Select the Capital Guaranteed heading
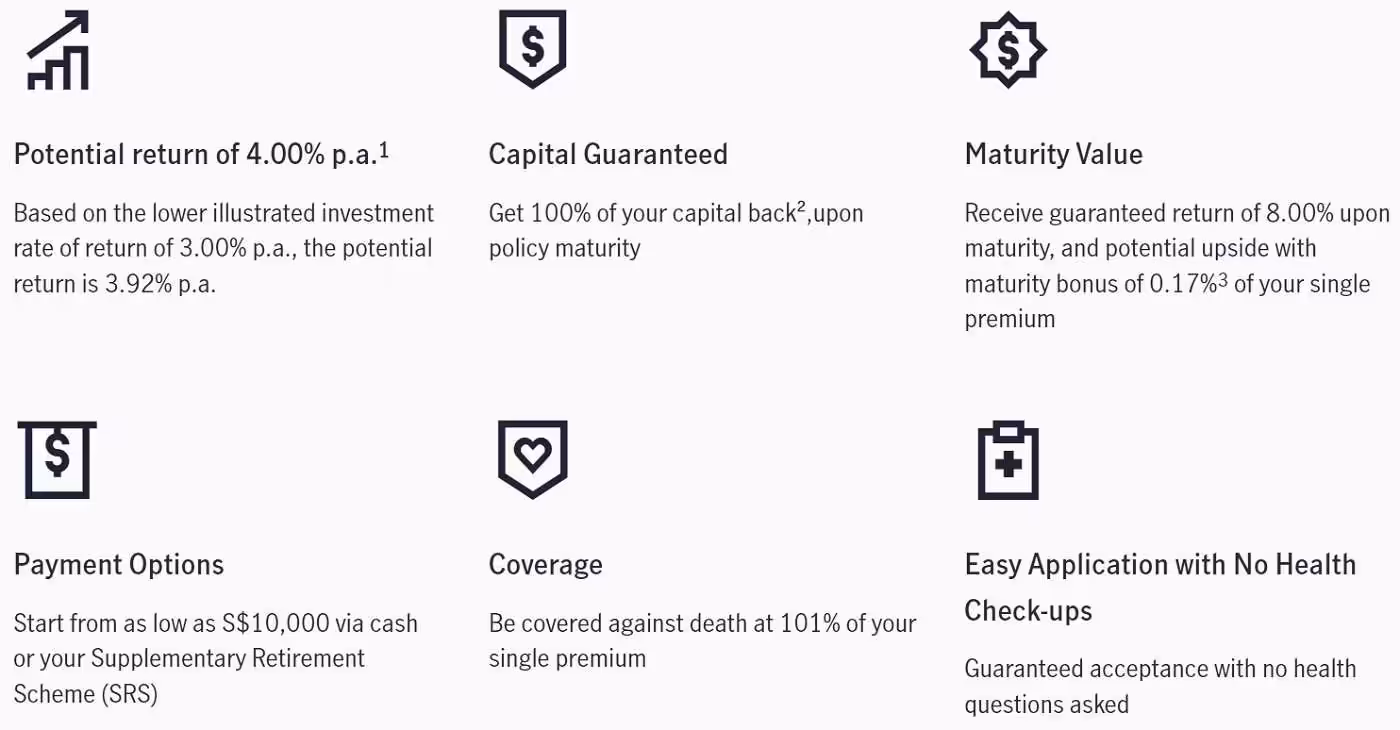This screenshot has width=1400, height=730. click(x=608, y=155)
